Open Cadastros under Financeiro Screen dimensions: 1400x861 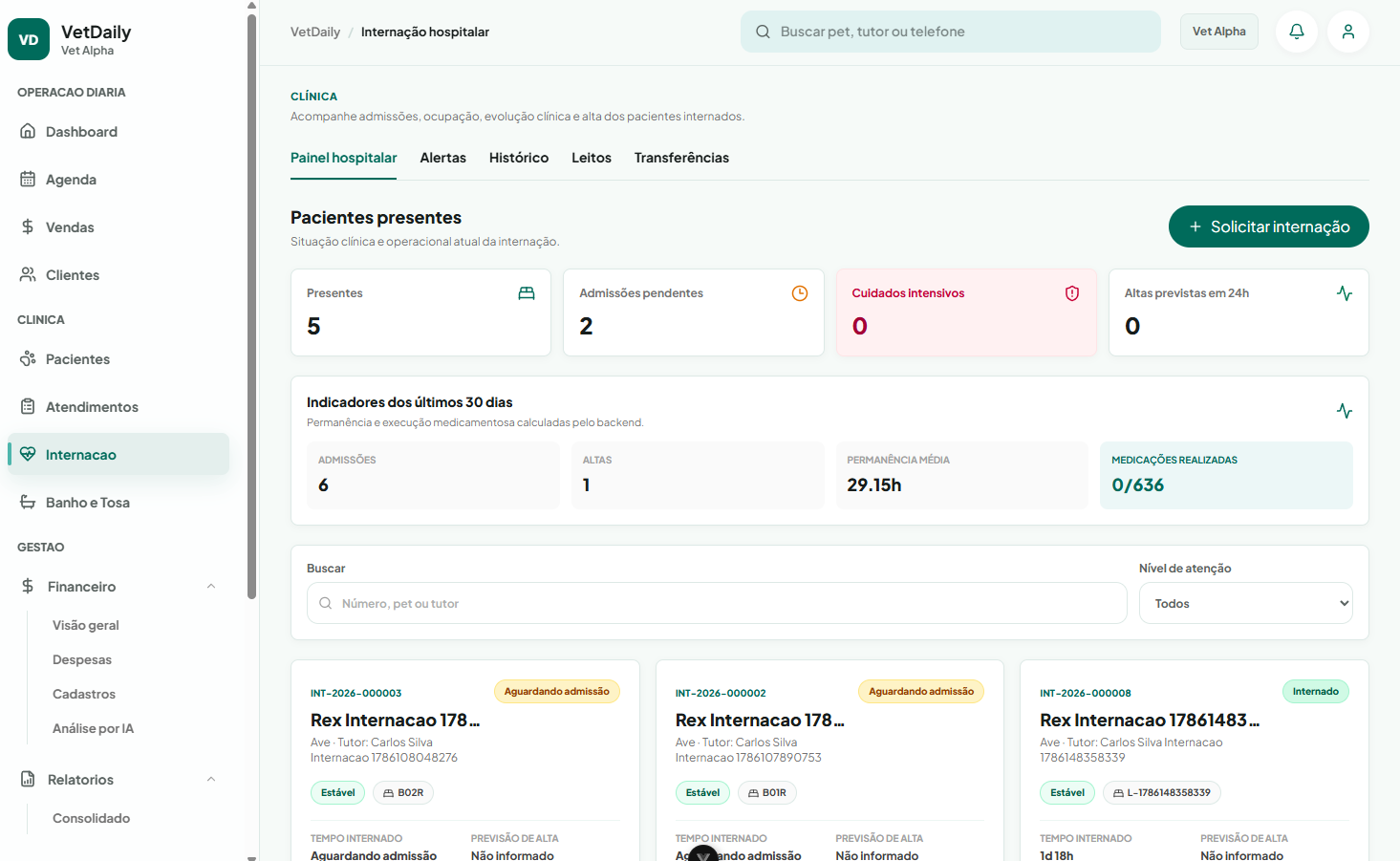click(x=84, y=694)
